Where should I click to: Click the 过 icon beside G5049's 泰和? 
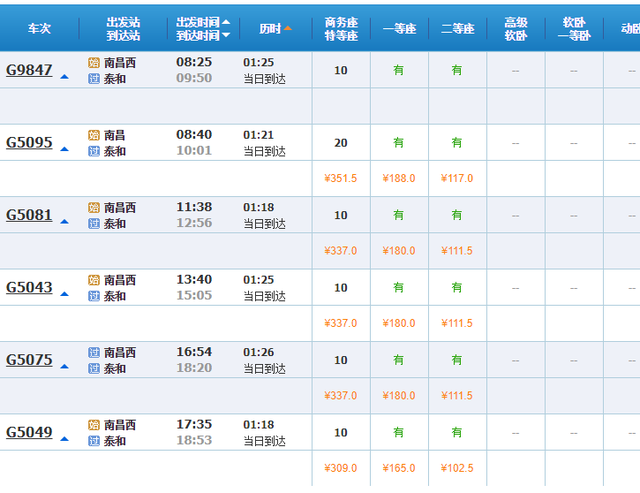[94, 441]
